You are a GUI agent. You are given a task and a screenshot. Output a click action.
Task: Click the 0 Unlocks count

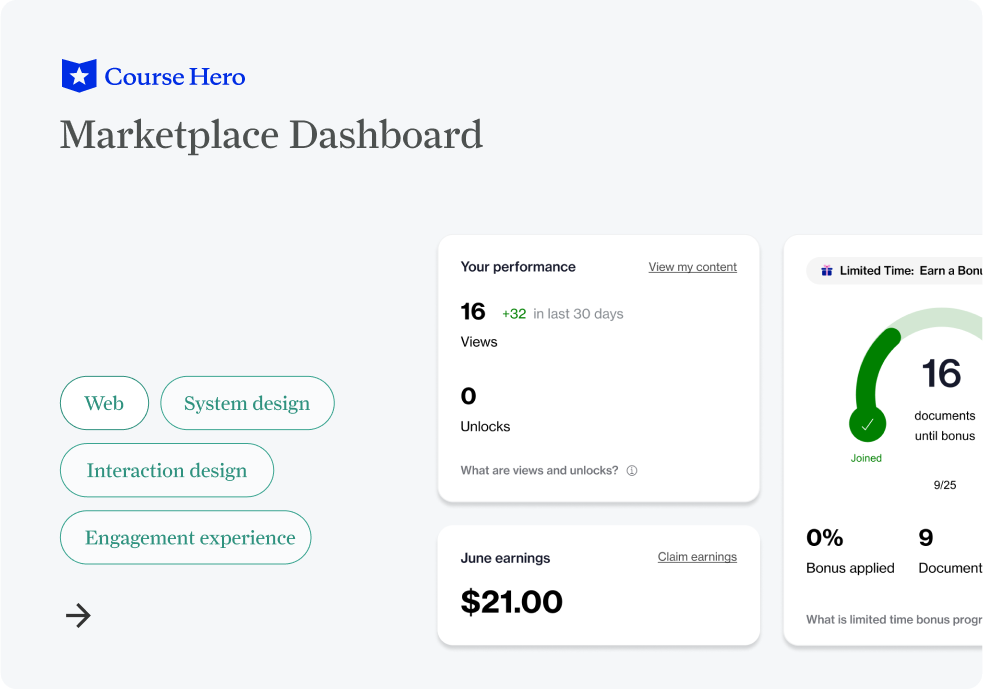[x=468, y=397]
